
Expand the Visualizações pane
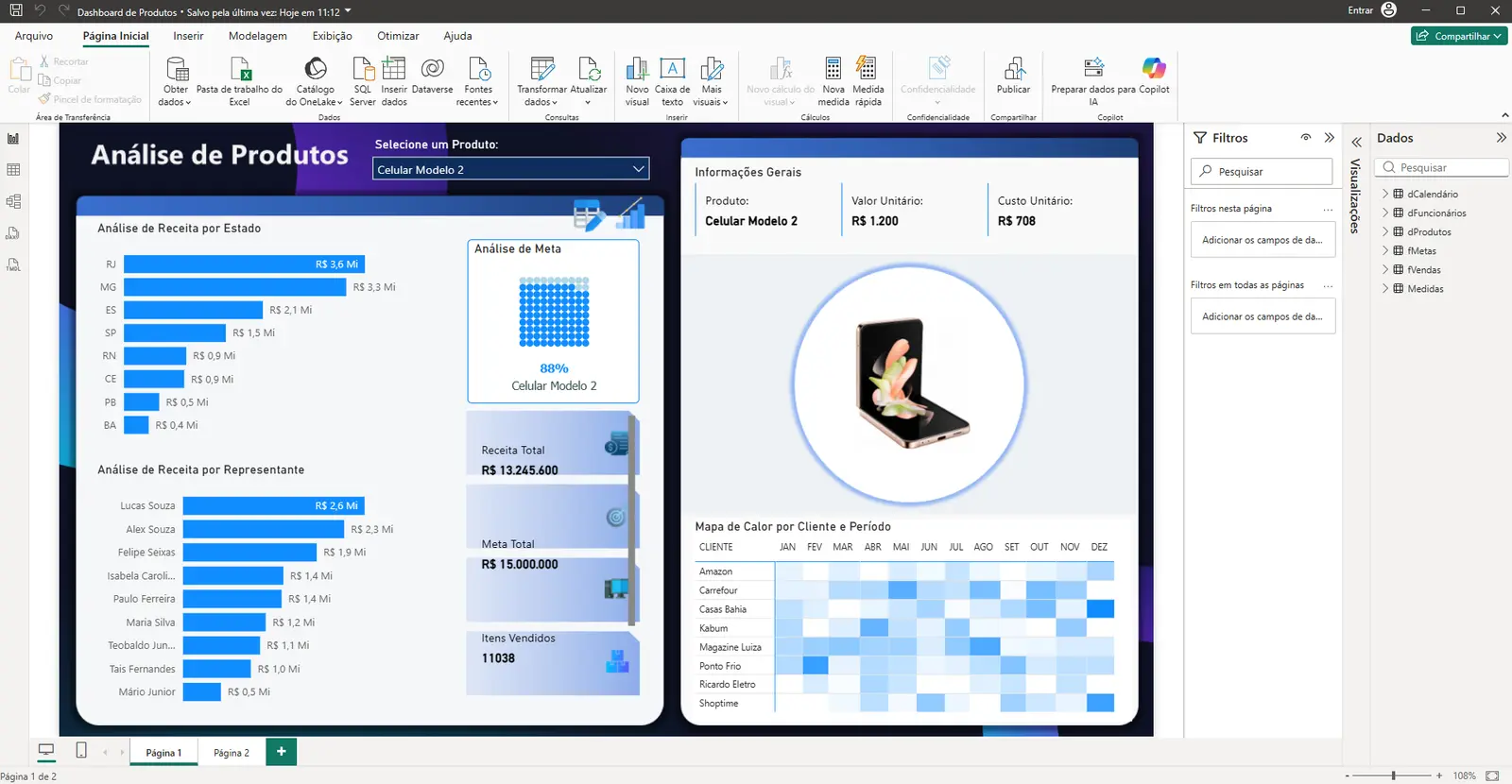1356,142
